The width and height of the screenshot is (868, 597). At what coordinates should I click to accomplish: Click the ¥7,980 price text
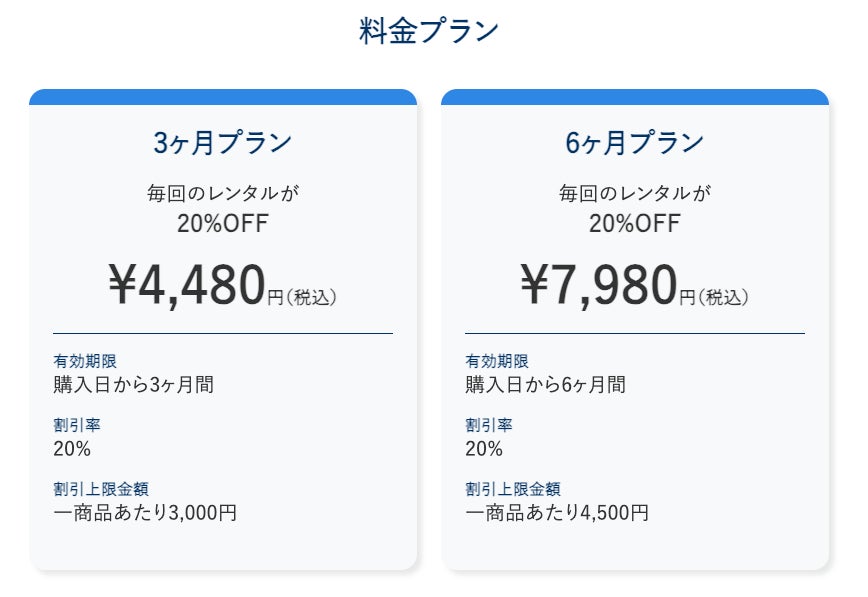pyautogui.click(x=600, y=284)
